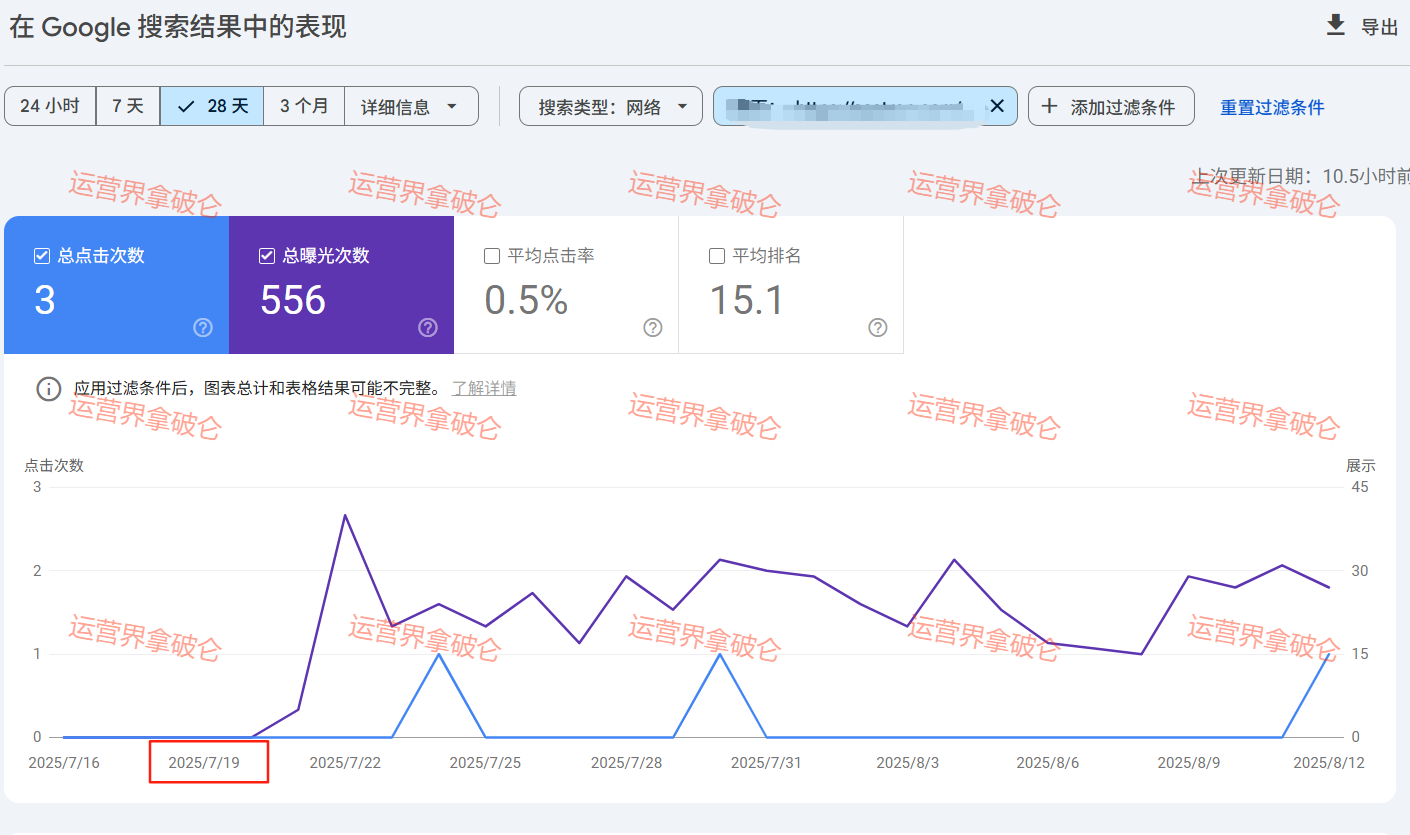Remove the page filter chip via X
The image size is (1410, 835).
click(x=996, y=106)
